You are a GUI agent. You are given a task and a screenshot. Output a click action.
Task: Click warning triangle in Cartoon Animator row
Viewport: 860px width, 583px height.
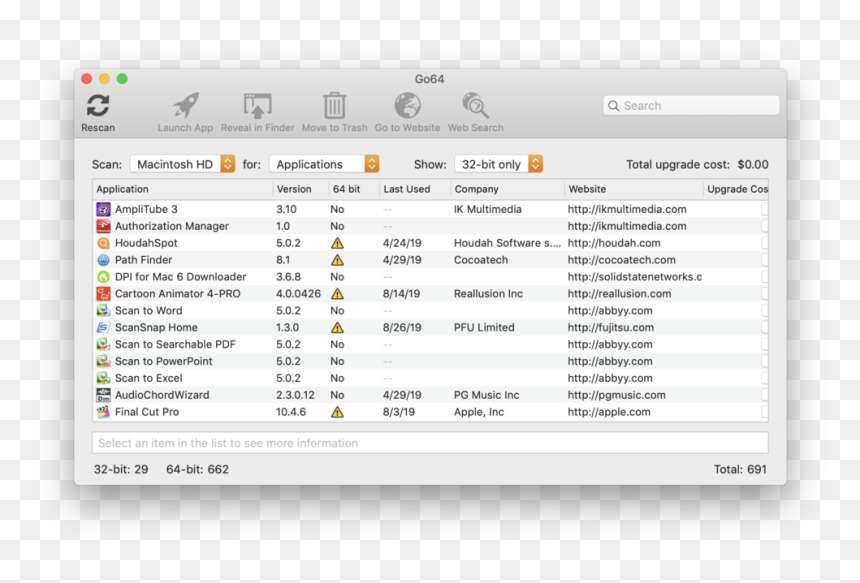pyautogui.click(x=337, y=294)
